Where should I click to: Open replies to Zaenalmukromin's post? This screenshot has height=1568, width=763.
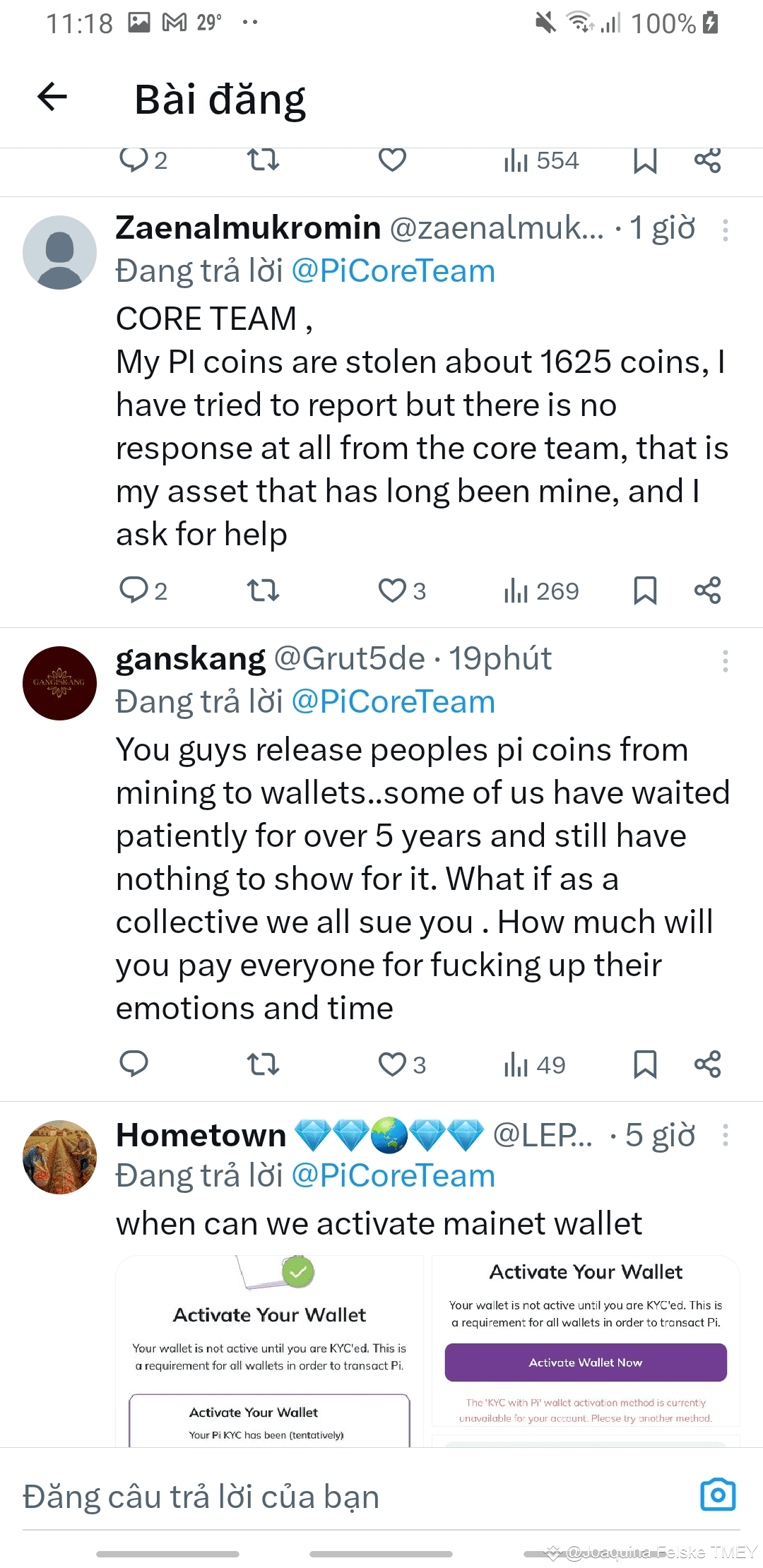pyautogui.click(x=134, y=590)
